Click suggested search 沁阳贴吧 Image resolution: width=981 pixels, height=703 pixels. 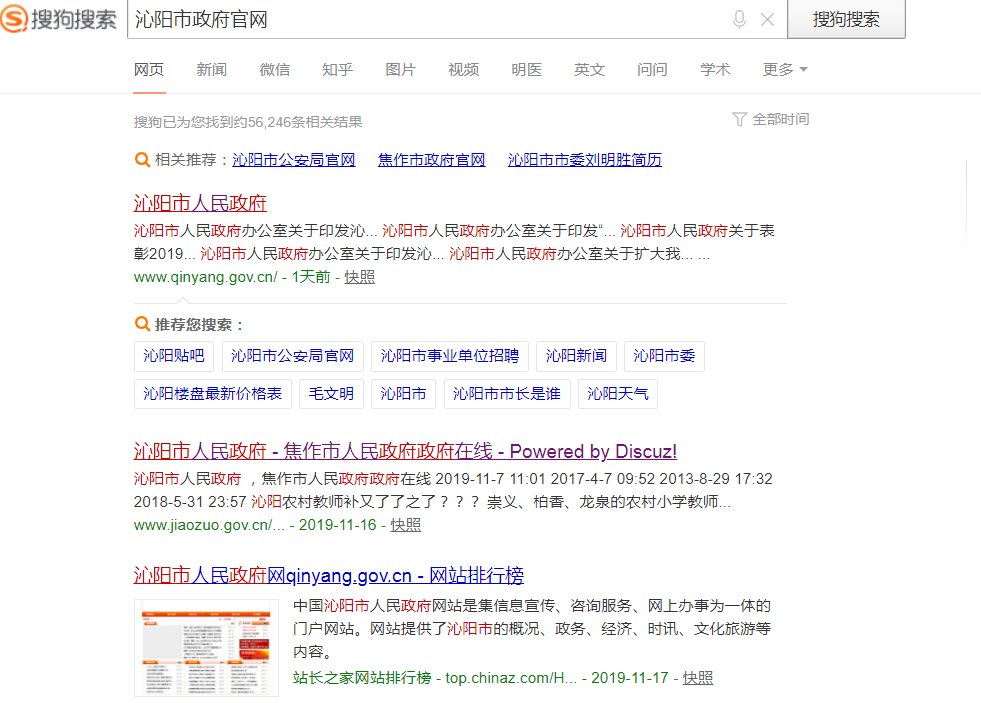click(x=173, y=356)
